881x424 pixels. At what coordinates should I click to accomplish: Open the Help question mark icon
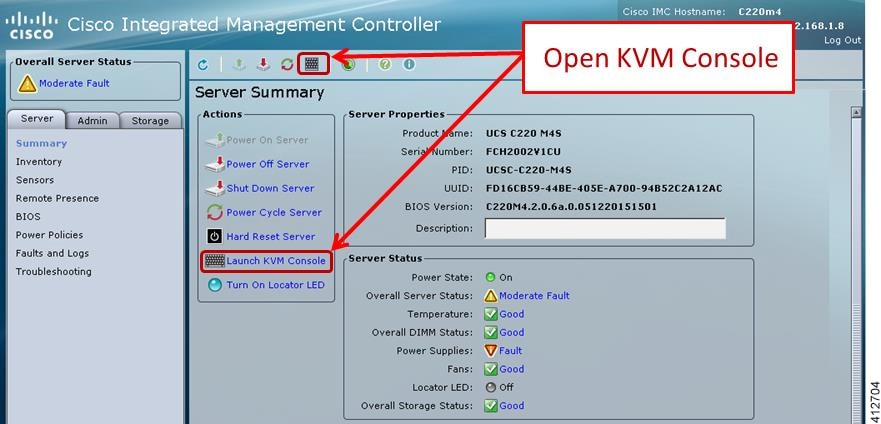click(384, 65)
